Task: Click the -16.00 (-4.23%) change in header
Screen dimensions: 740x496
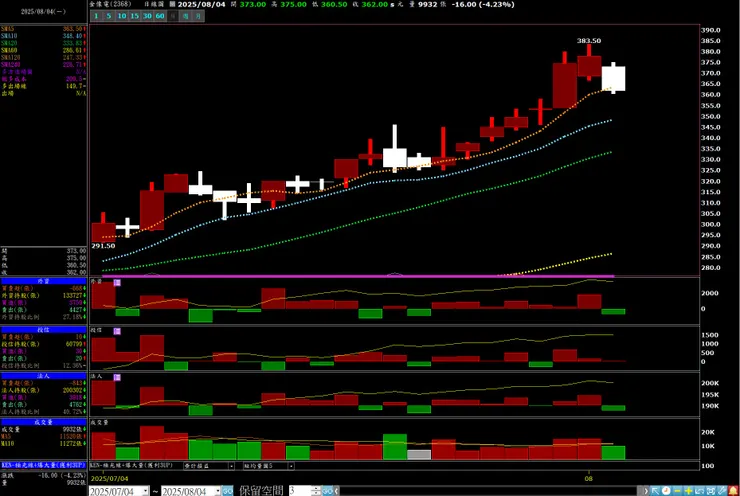Action: pos(483,4)
